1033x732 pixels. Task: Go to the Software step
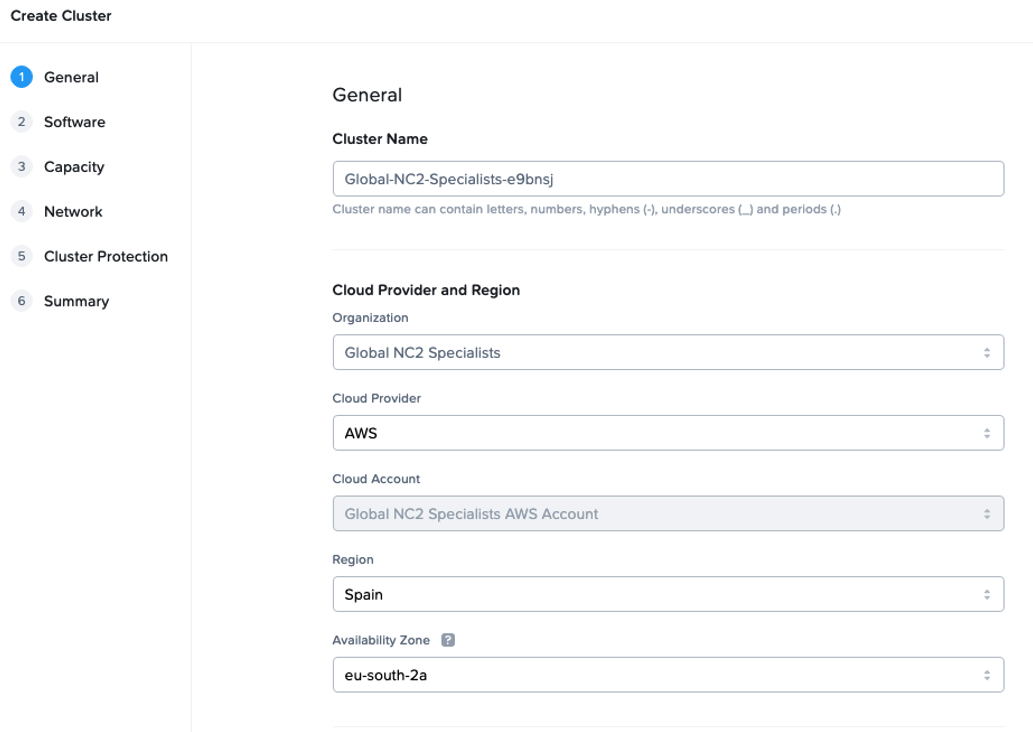(74, 122)
